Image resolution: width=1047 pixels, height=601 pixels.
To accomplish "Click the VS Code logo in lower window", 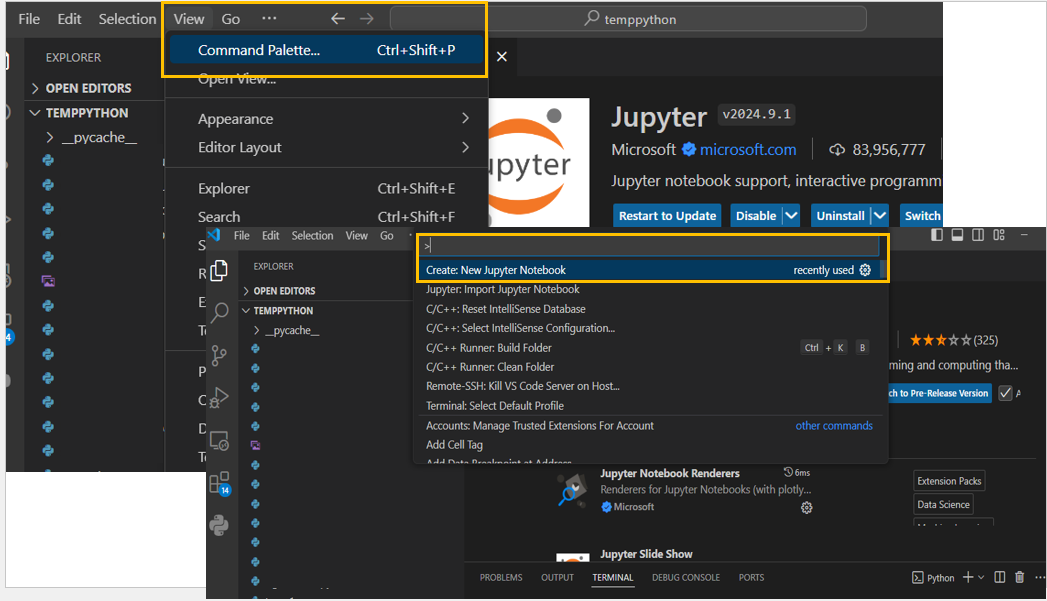I will [214, 235].
